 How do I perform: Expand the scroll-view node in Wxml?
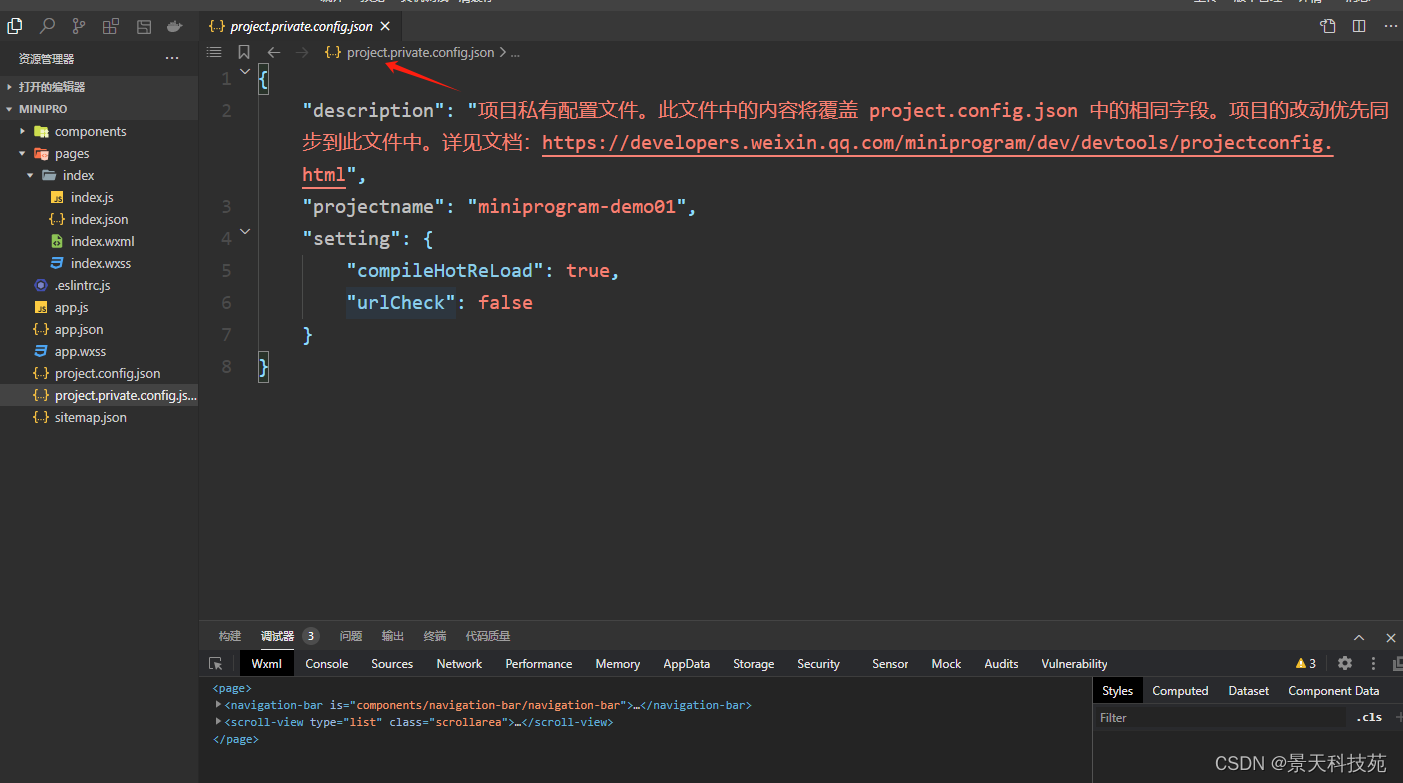[218, 721]
